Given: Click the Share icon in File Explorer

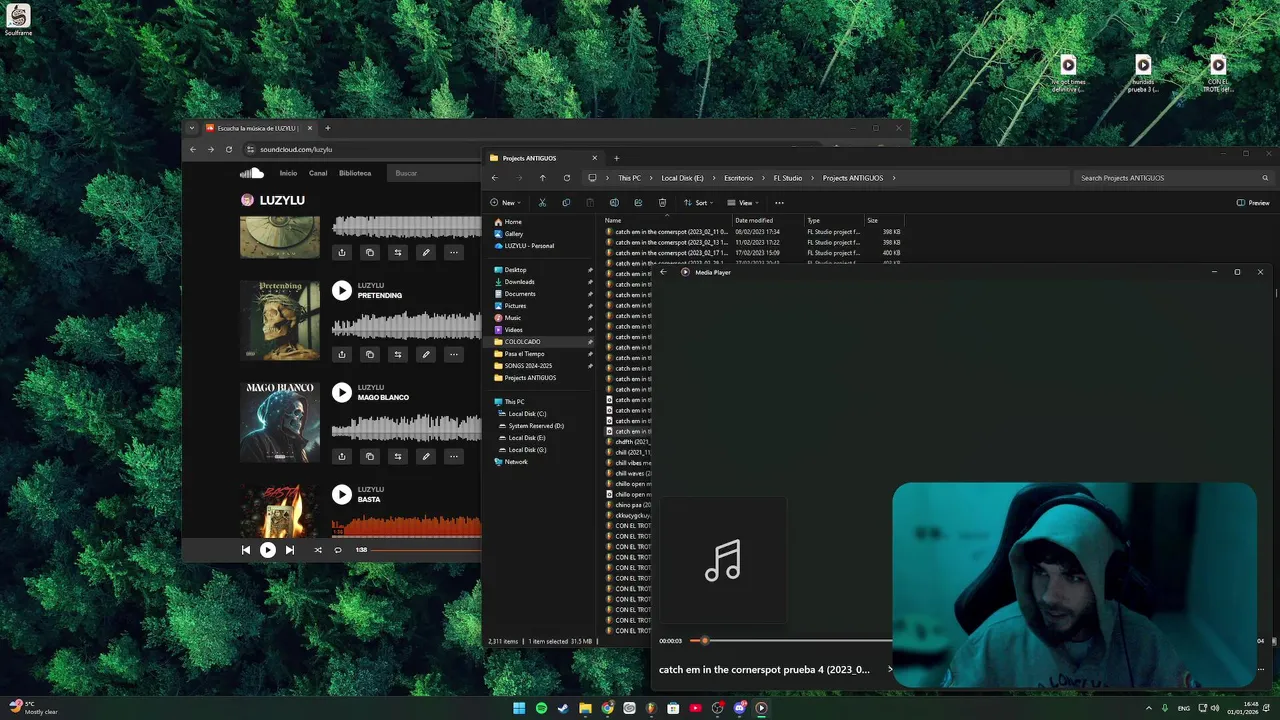Looking at the screenshot, I should pos(638,203).
